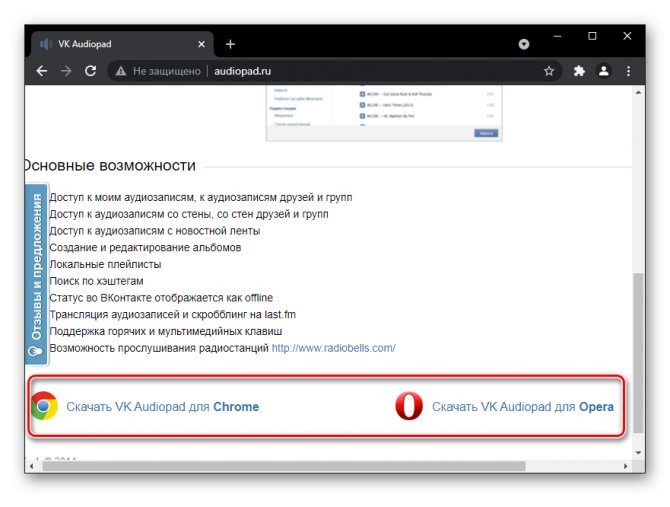670x507 pixels.
Task: Select the VK Audiopad tab
Action: 122,44
